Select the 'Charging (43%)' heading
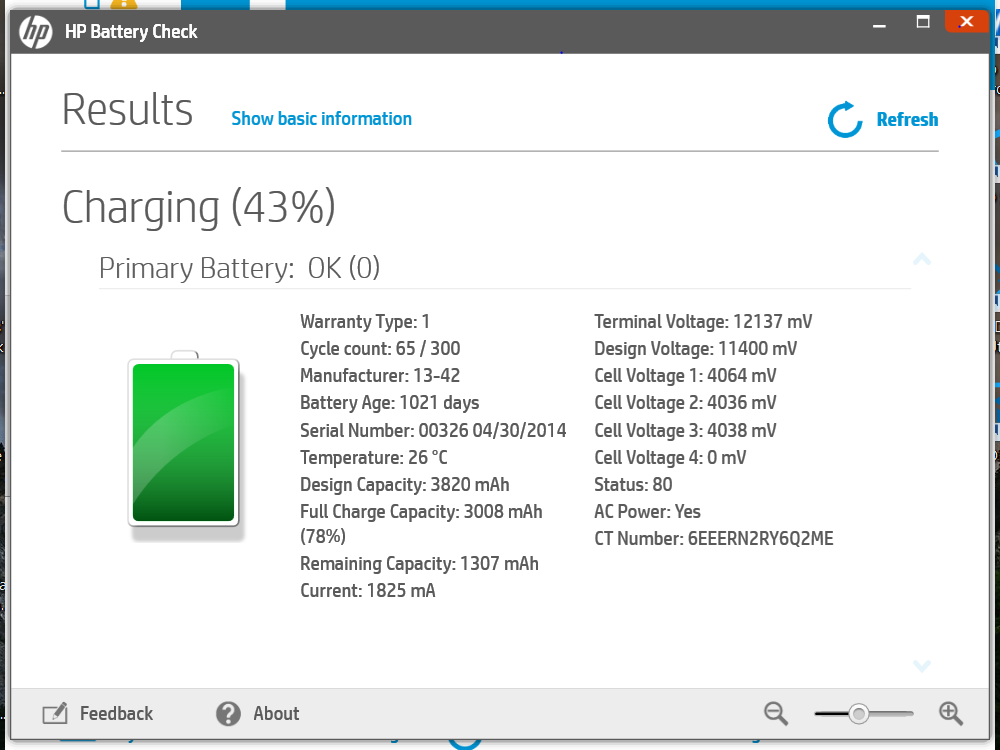The width and height of the screenshot is (1000, 750). point(199,207)
